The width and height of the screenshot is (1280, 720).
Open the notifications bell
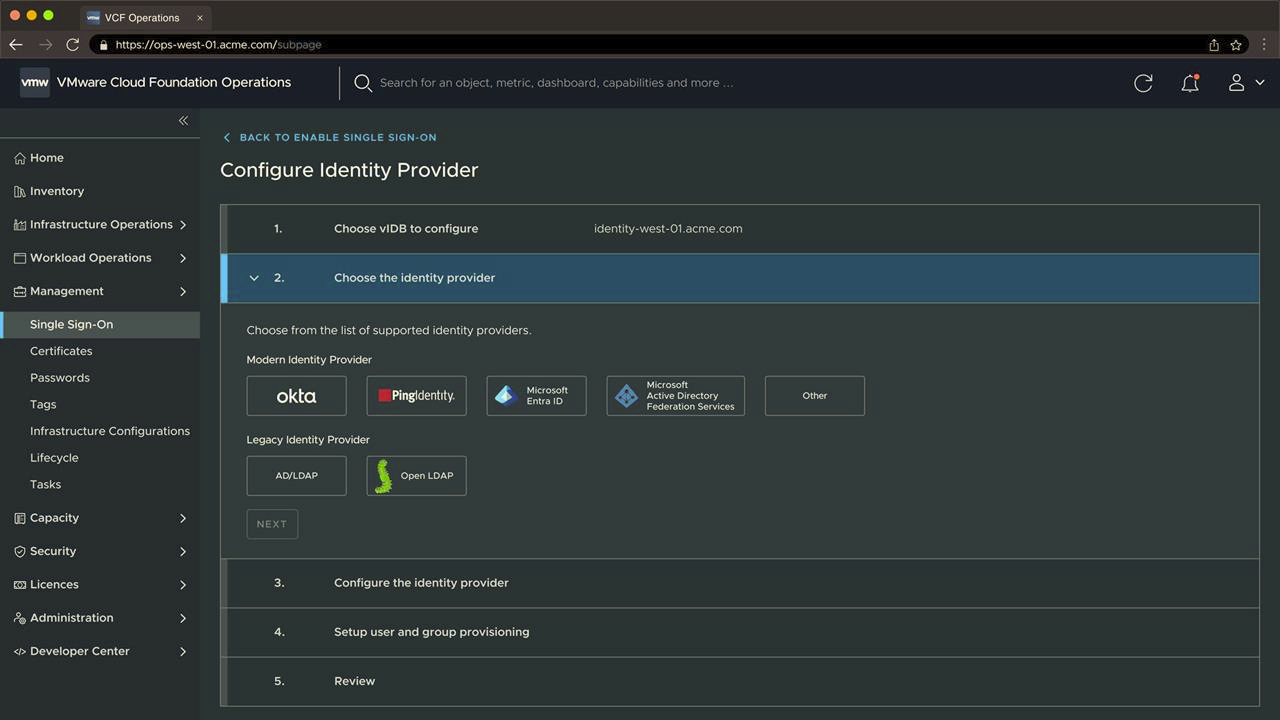(1190, 83)
